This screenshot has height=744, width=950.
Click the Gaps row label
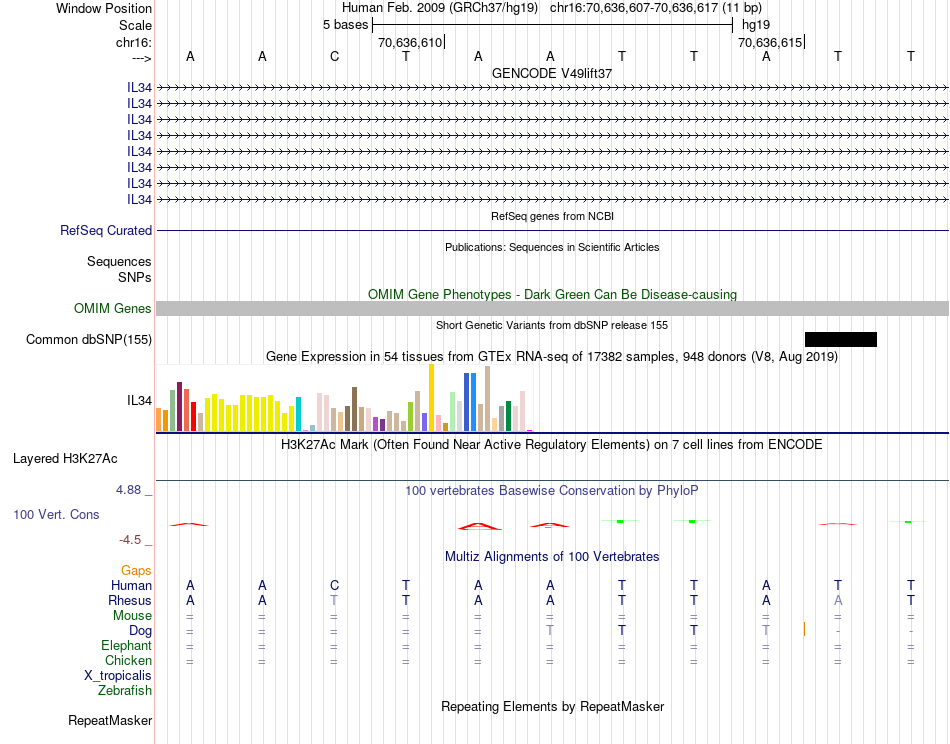pos(136,570)
